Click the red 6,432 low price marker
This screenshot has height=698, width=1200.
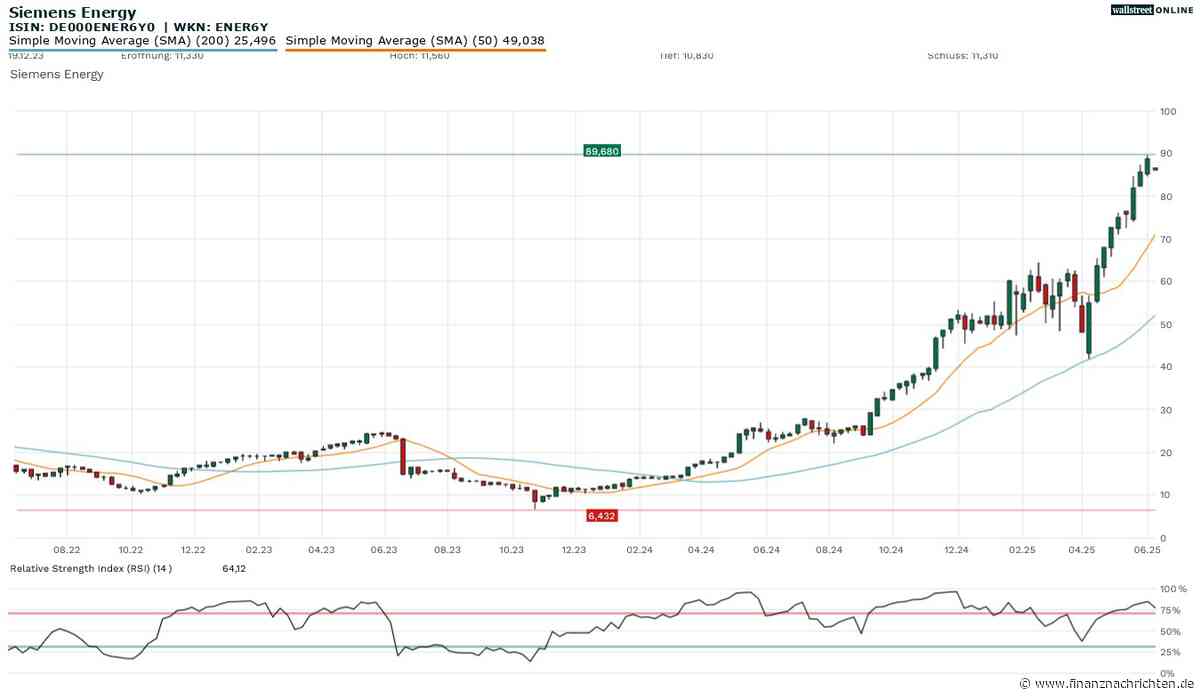pos(602,515)
